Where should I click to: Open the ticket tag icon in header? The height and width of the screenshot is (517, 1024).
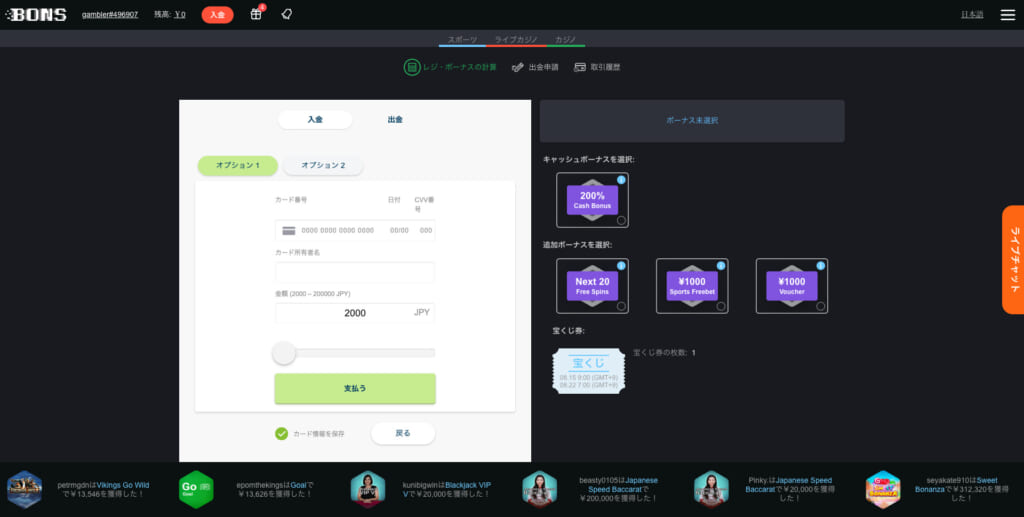coord(286,14)
